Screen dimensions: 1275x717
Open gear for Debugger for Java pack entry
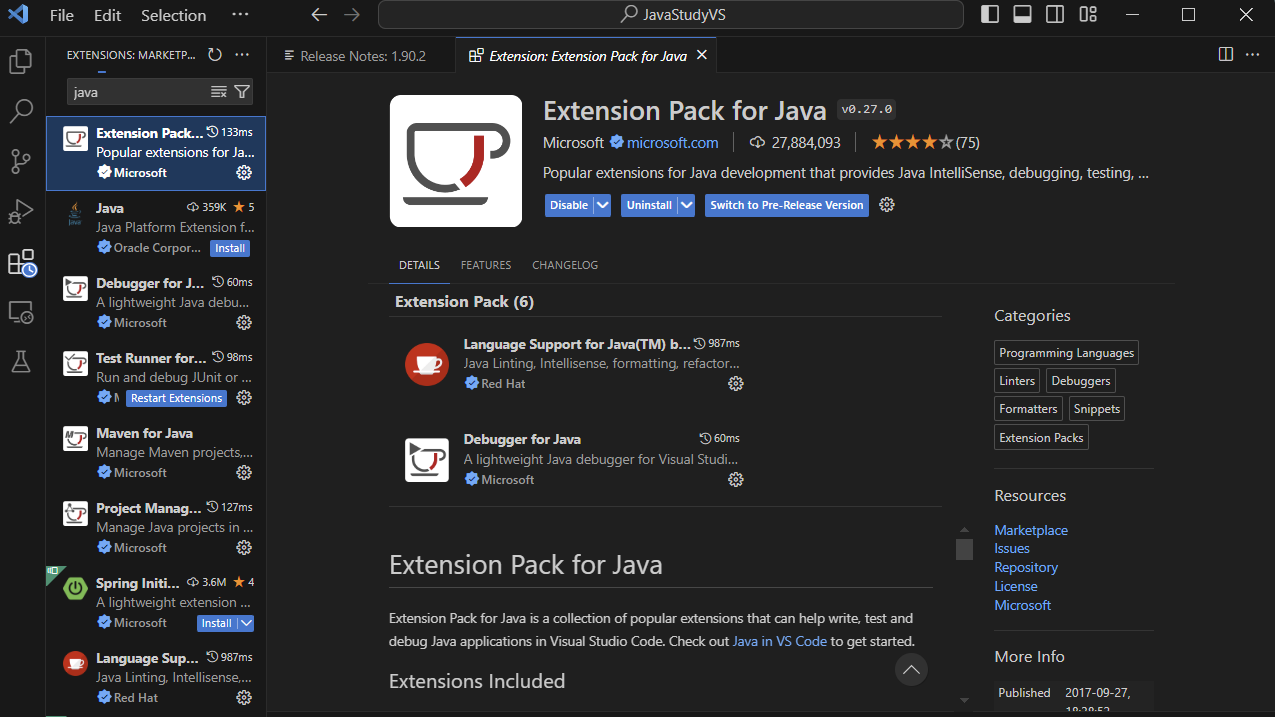(x=736, y=480)
